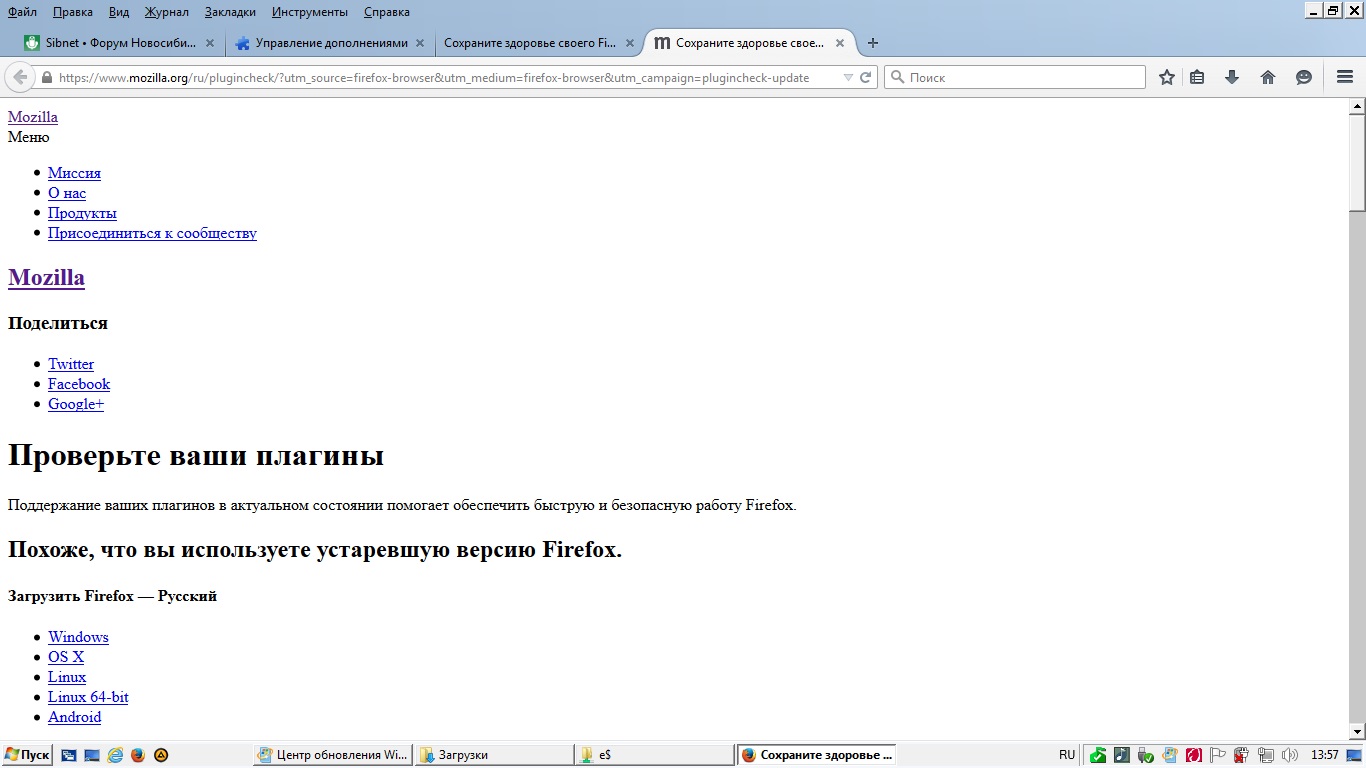Click the scrollbar up arrow
The image size is (1366, 768).
pos(1357,105)
